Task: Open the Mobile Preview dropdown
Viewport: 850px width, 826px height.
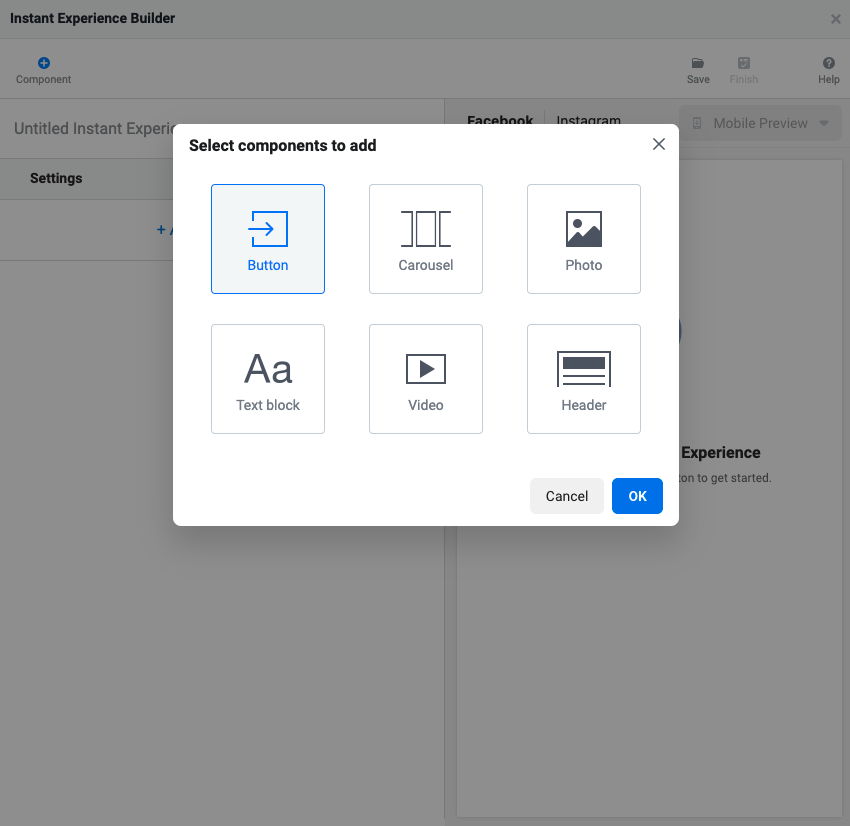Action: [x=760, y=123]
